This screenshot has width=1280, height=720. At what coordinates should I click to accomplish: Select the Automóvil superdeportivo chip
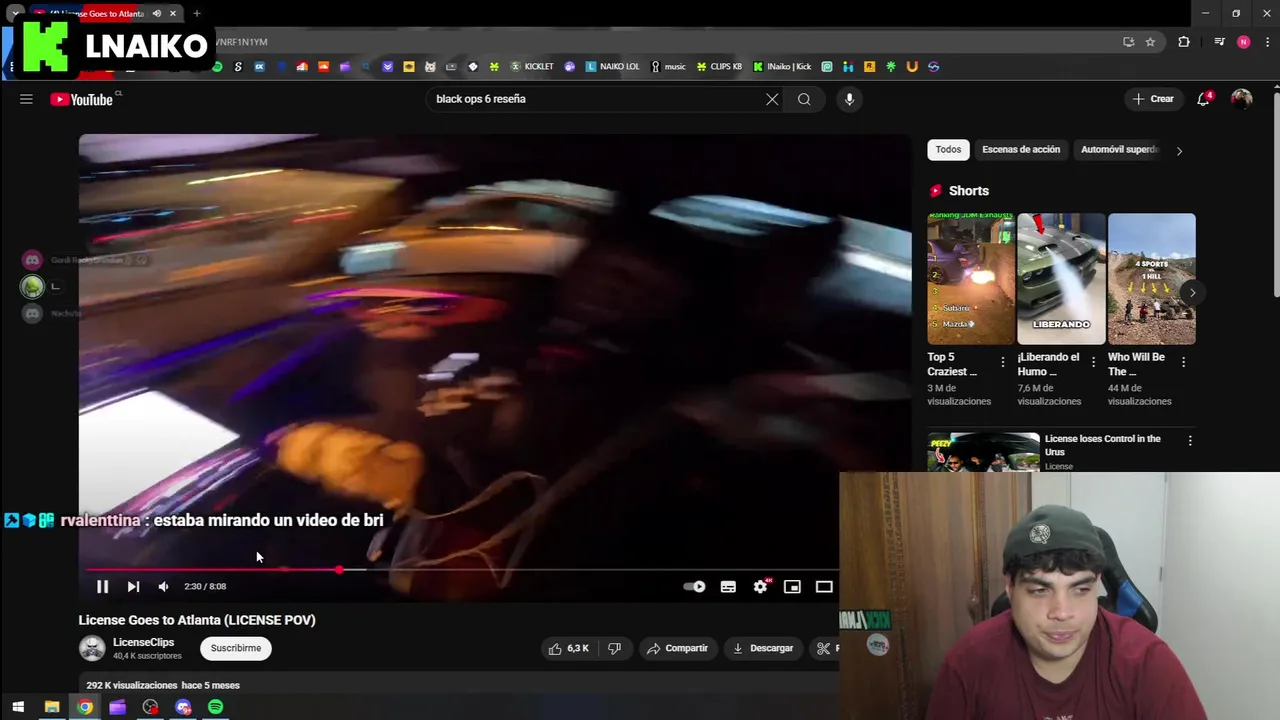[x=1118, y=149]
